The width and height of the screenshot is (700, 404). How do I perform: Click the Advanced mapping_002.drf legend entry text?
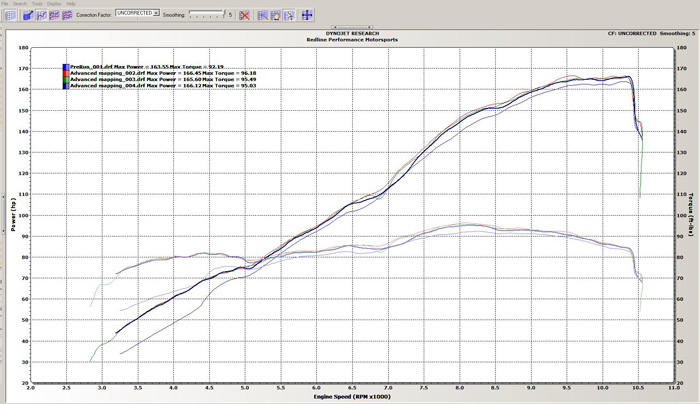[x=163, y=73]
